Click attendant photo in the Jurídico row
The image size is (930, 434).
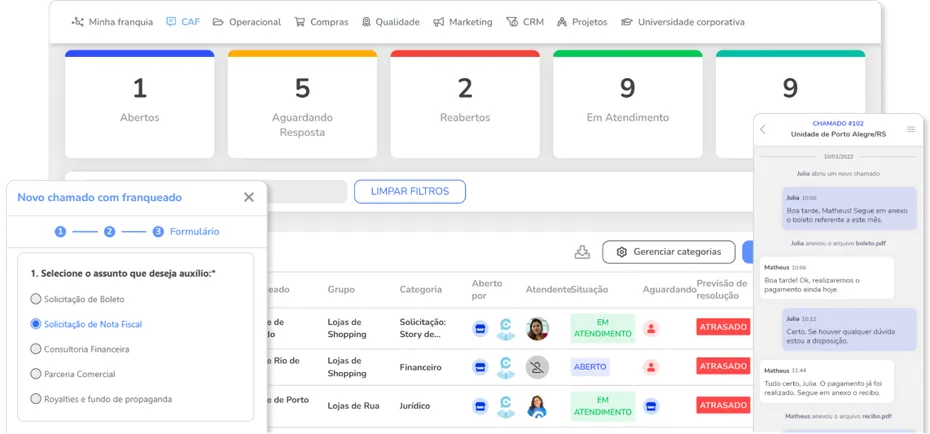[537, 406]
